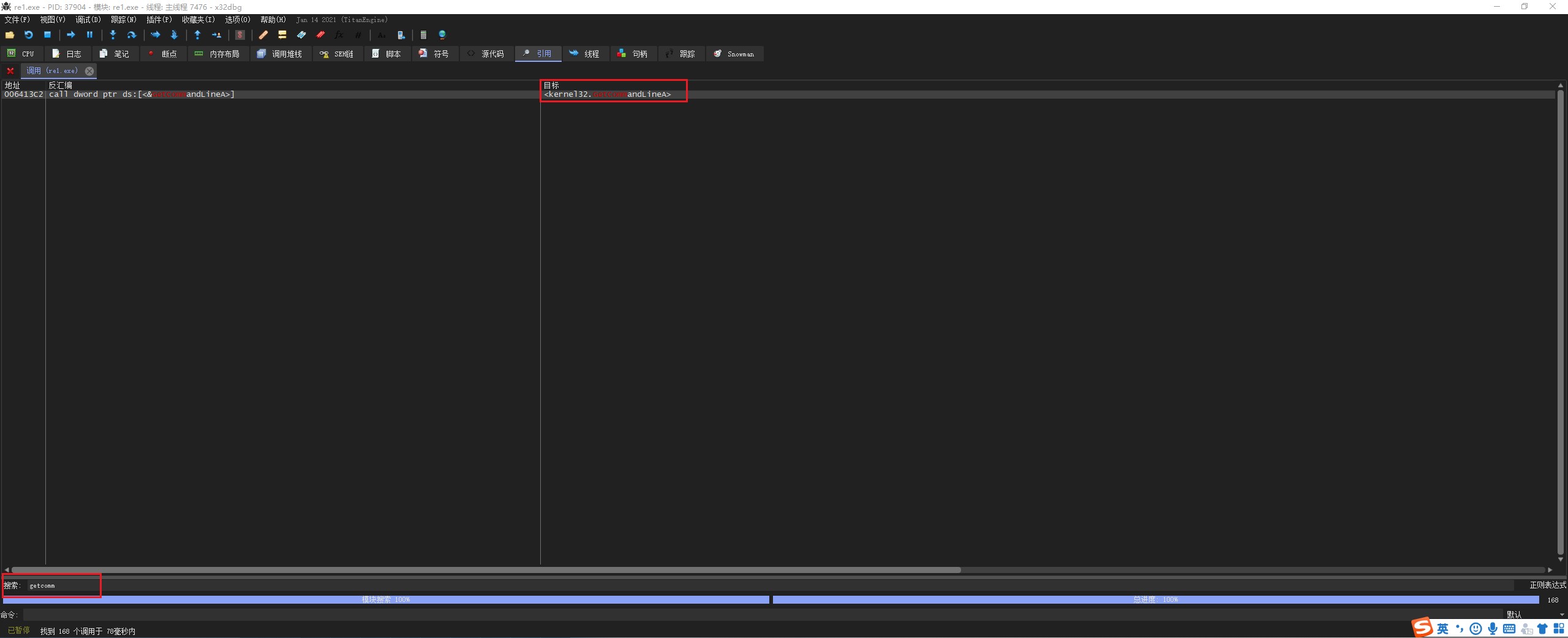Click the step over toolbar icon
Screen dimensions: 1568x638
131,35
